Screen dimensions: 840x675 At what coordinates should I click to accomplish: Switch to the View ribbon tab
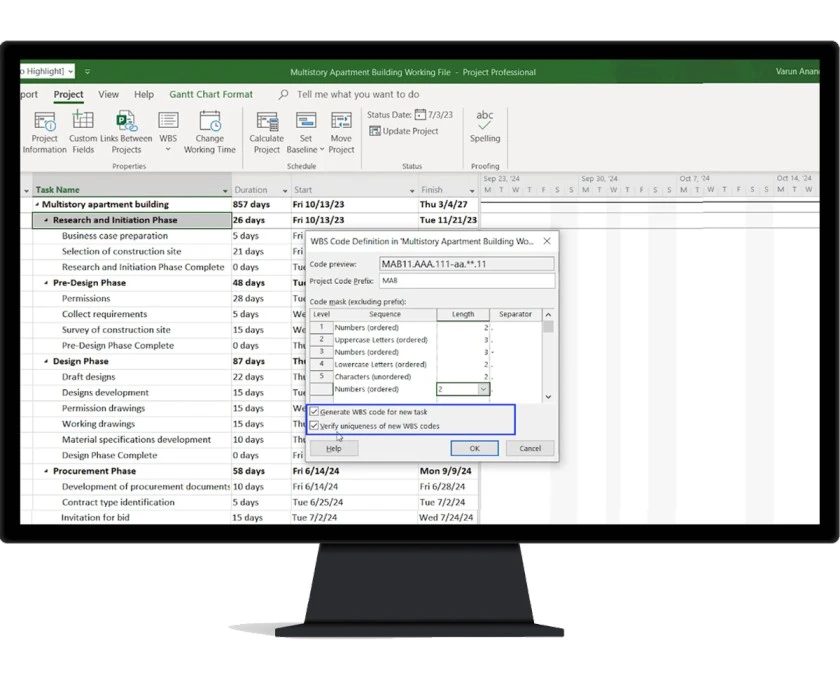click(107, 94)
